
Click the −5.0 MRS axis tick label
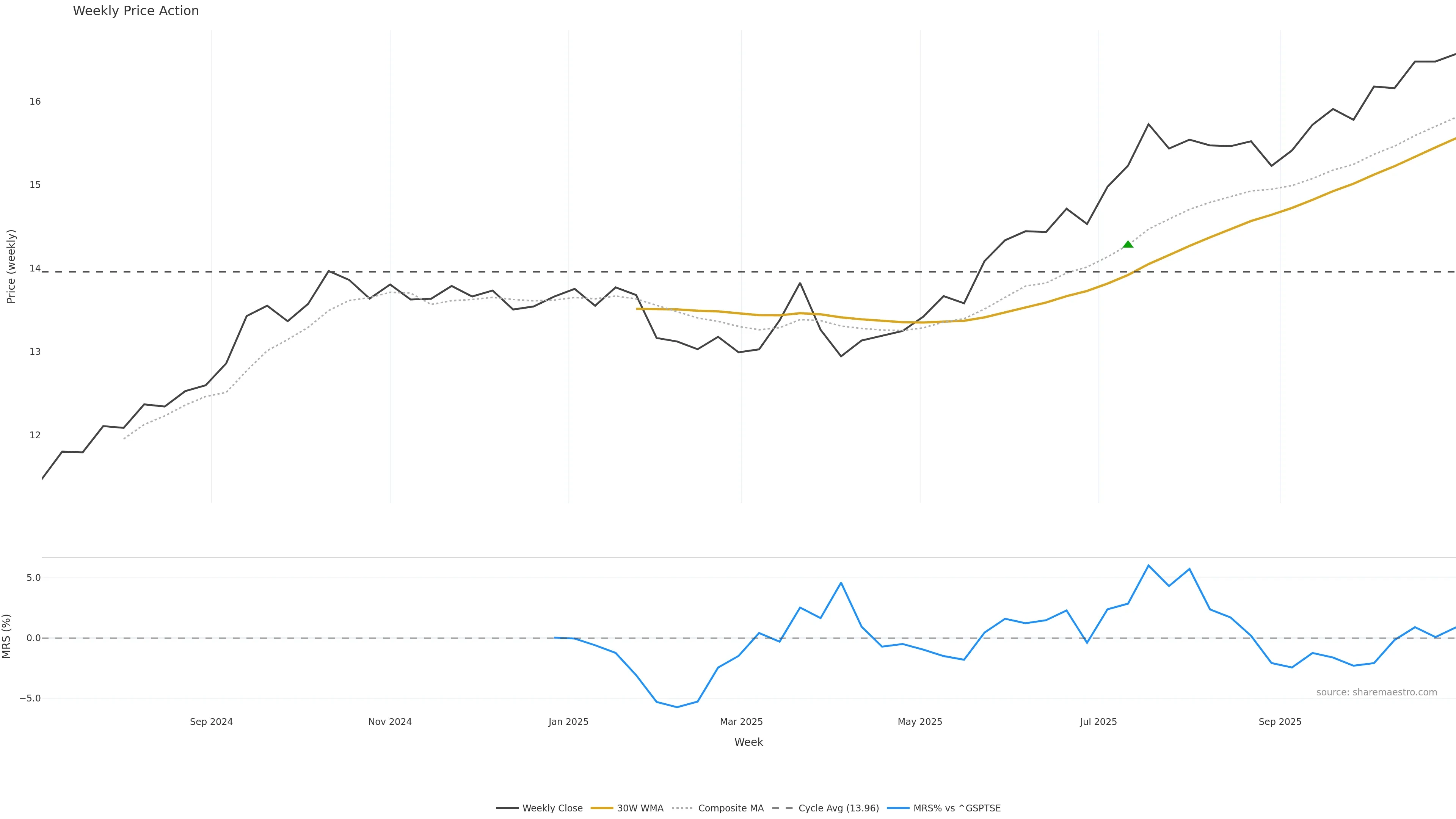30,698
